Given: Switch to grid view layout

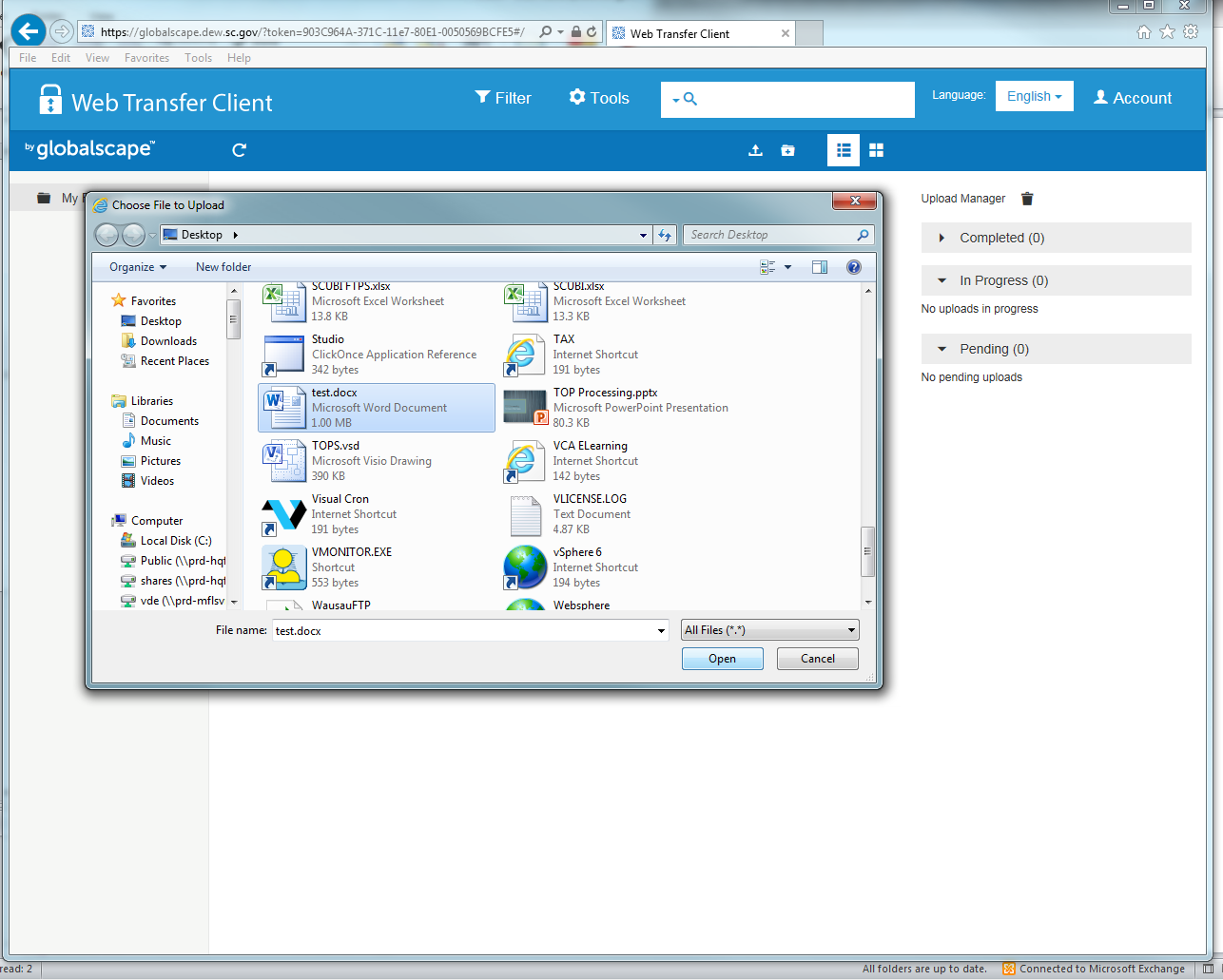Looking at the screenshot, I should [877, 150].
